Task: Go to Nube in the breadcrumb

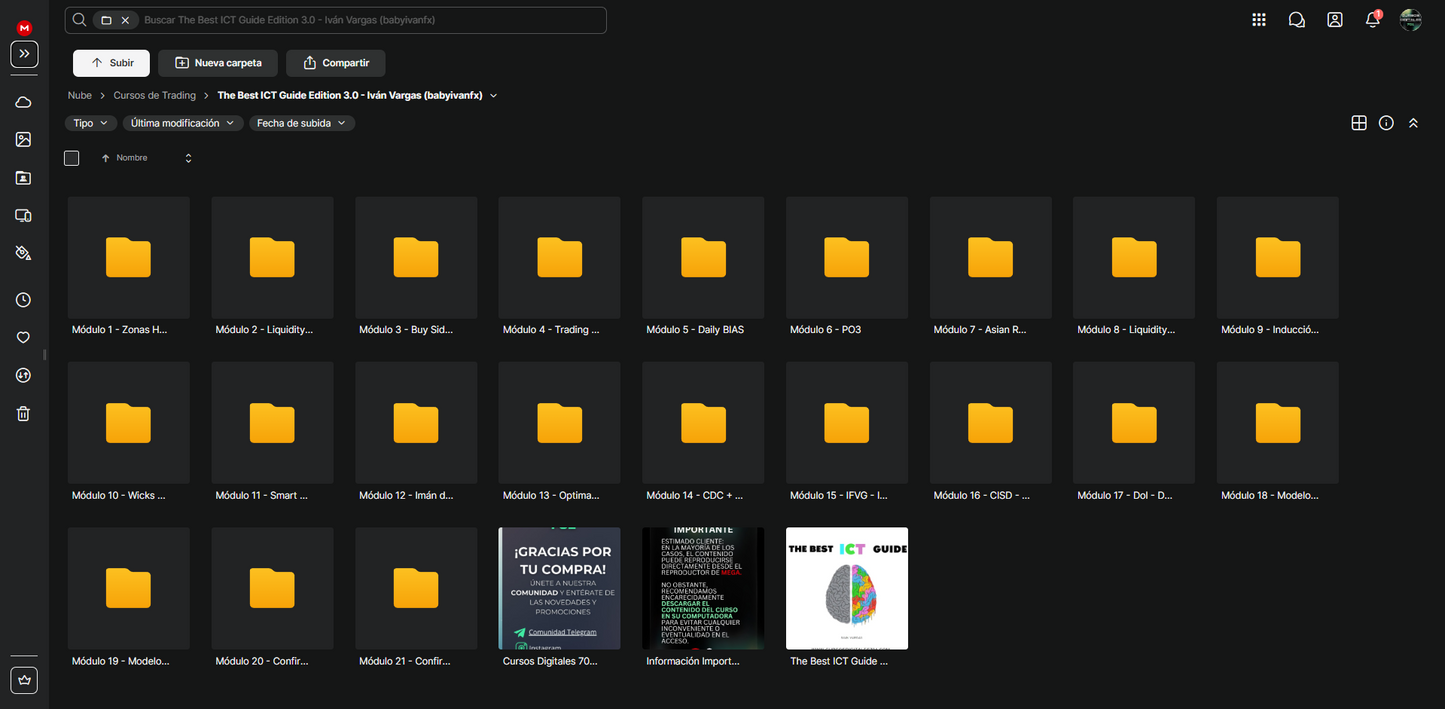Action: [79, 96]
